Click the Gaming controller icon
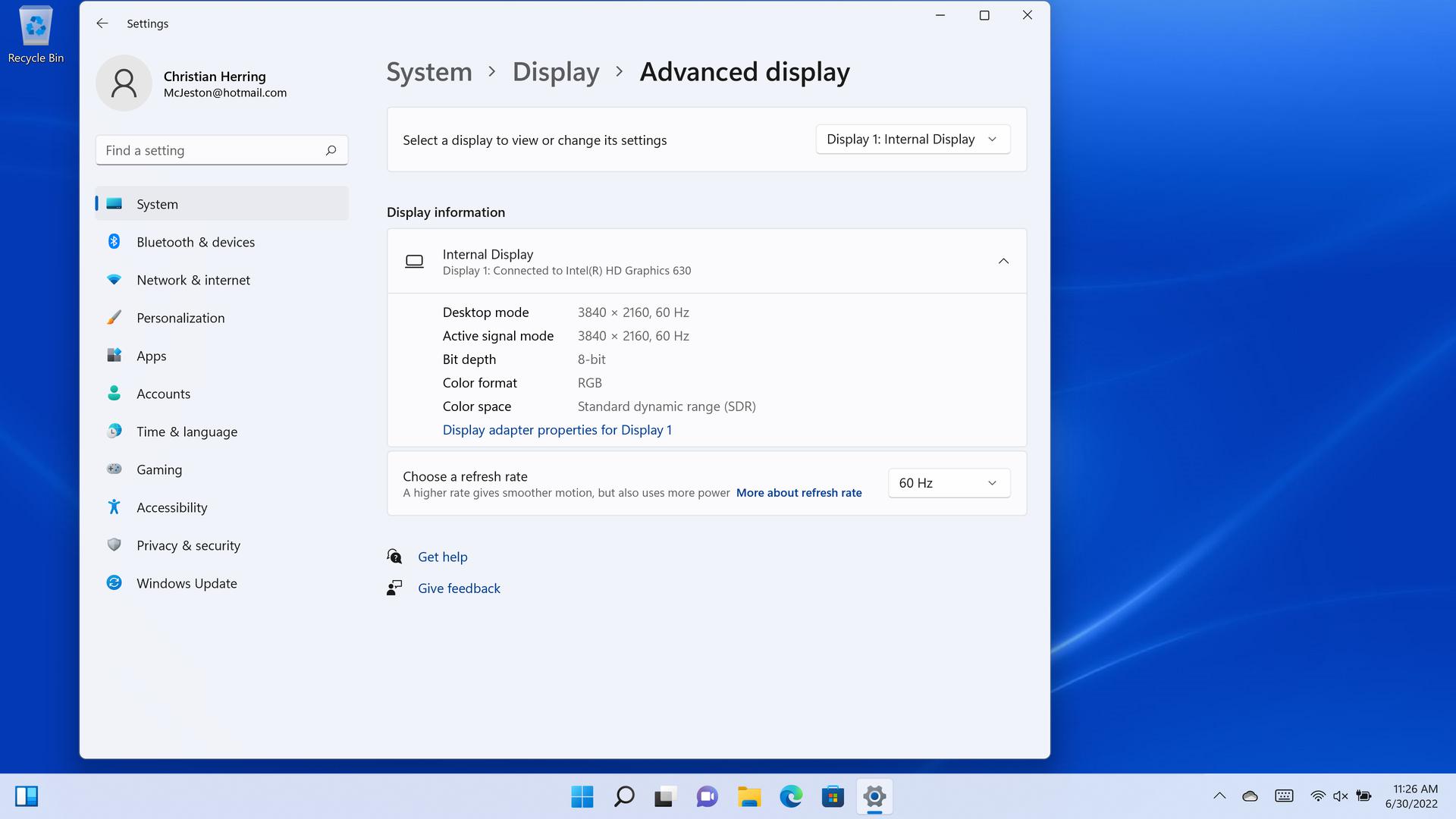Image resolution: width=1456 pixels, height=819 pixels. (x=114, y=469)
